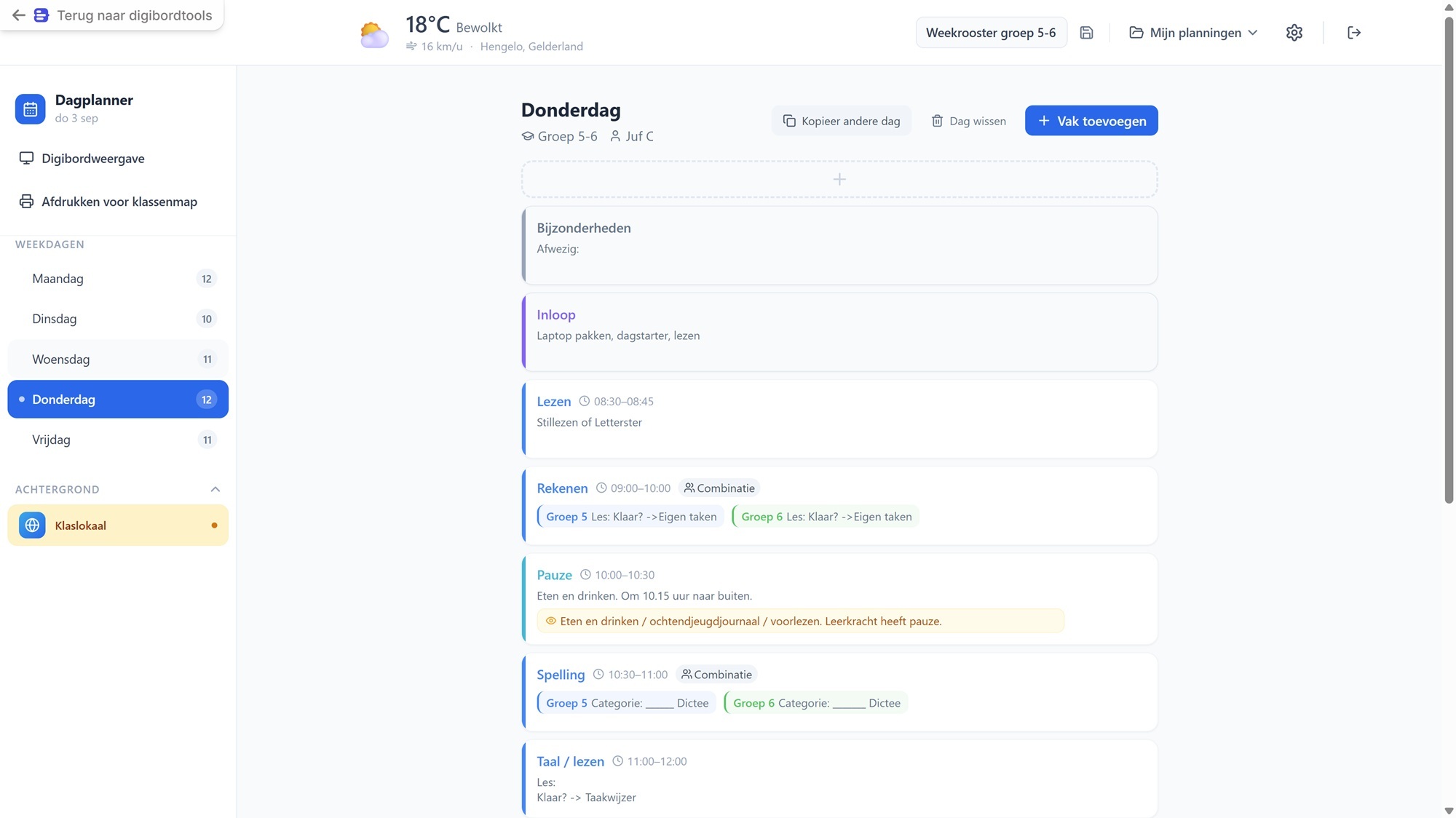Click the Rekenen subject title
The image size is (1456, 818).
coord(562,488)
